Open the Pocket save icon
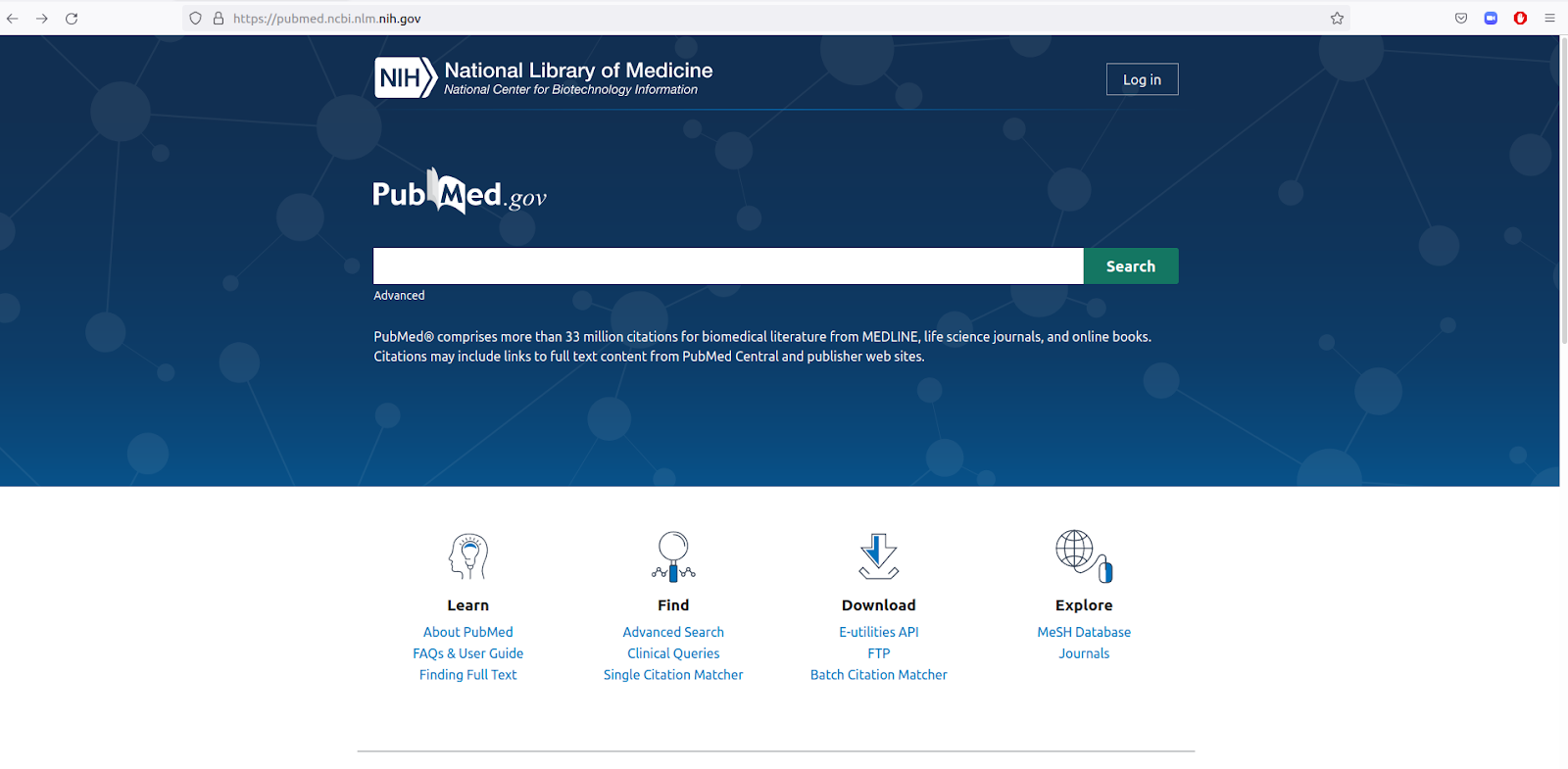Image resolution: width=1568 pixels, height=769 pixels. point(1461,19)
